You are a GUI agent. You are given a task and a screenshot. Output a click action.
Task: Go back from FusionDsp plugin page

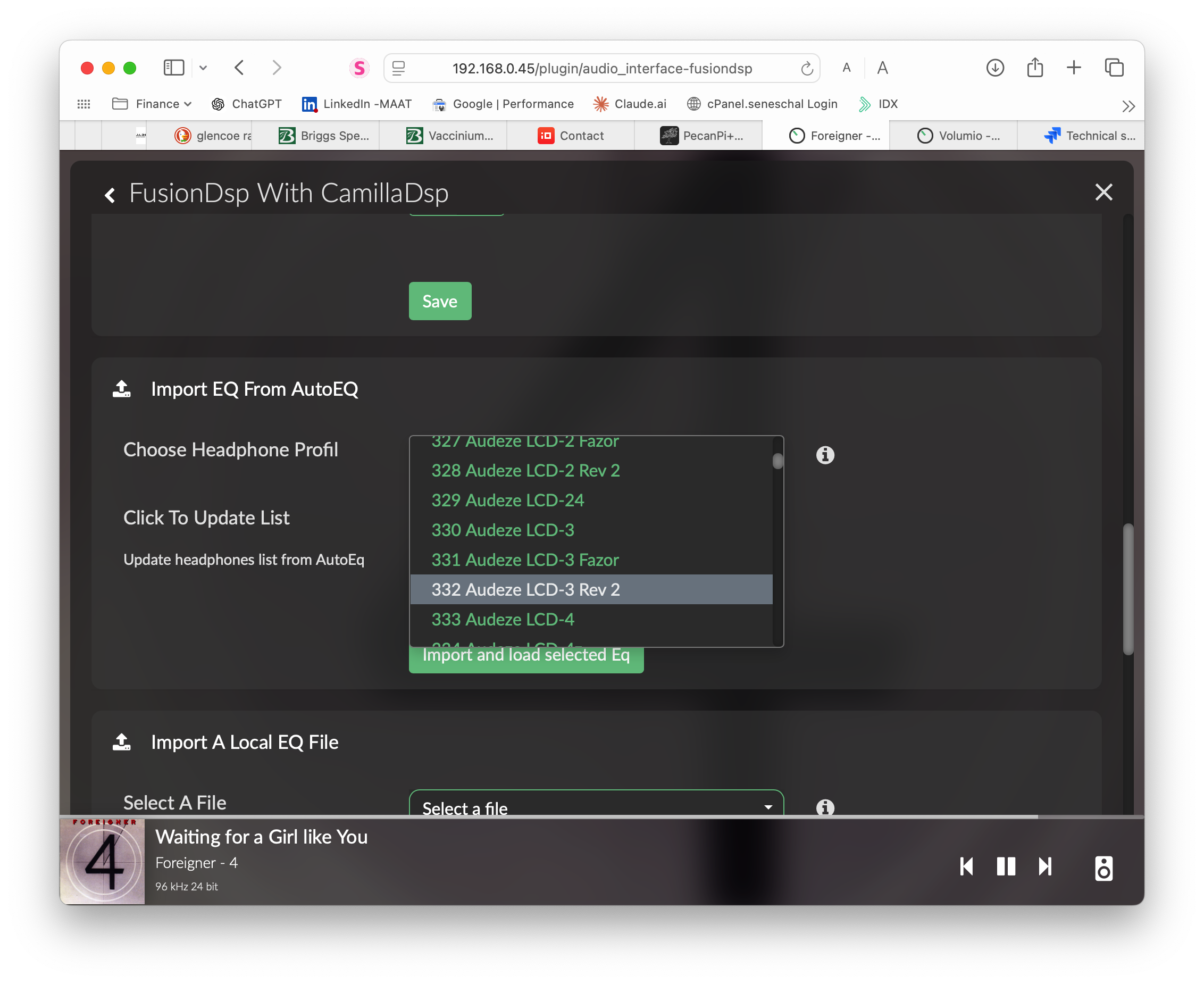coord(110,195)
